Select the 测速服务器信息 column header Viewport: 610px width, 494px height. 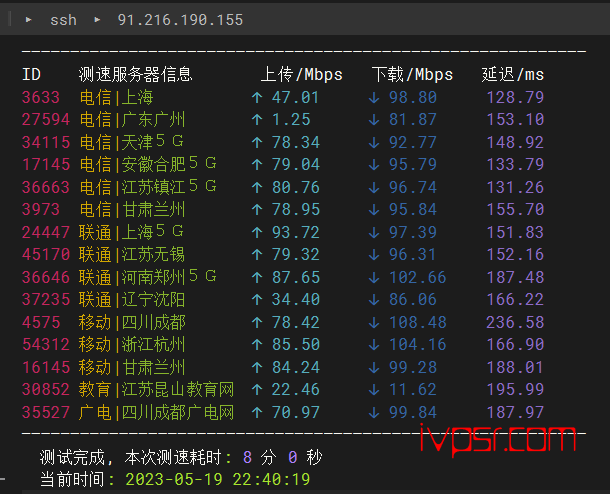click(135, 74)
